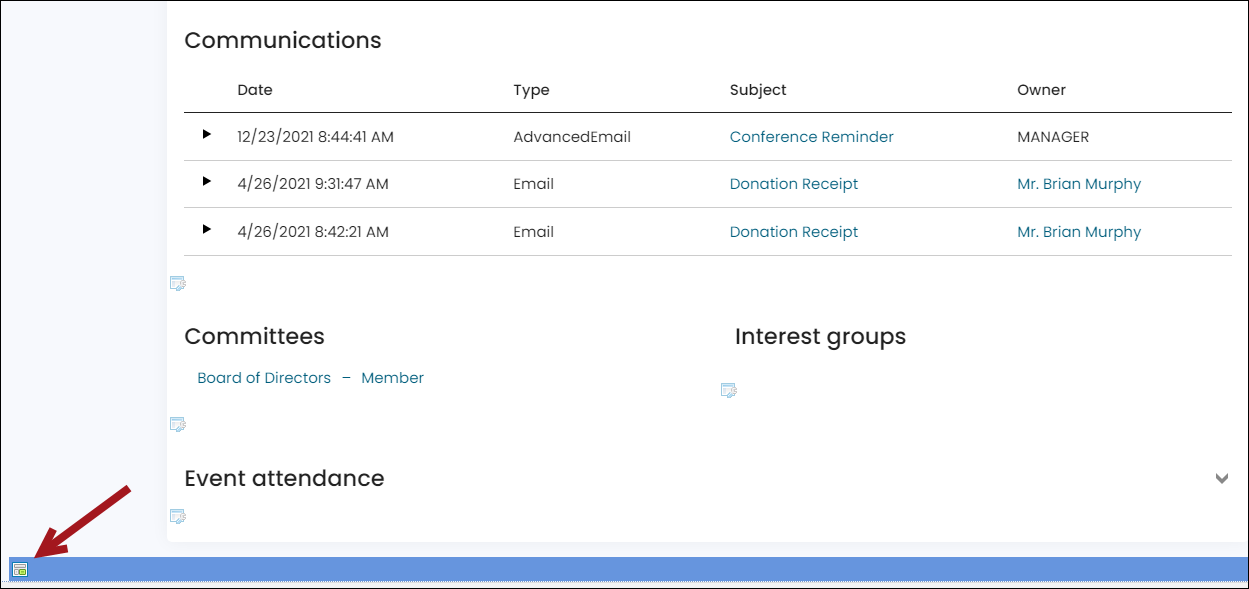
Task: Expand the 4/26/2021 8:42:21 AM email row
Action: pyautogui.click(x=207, y=229)
